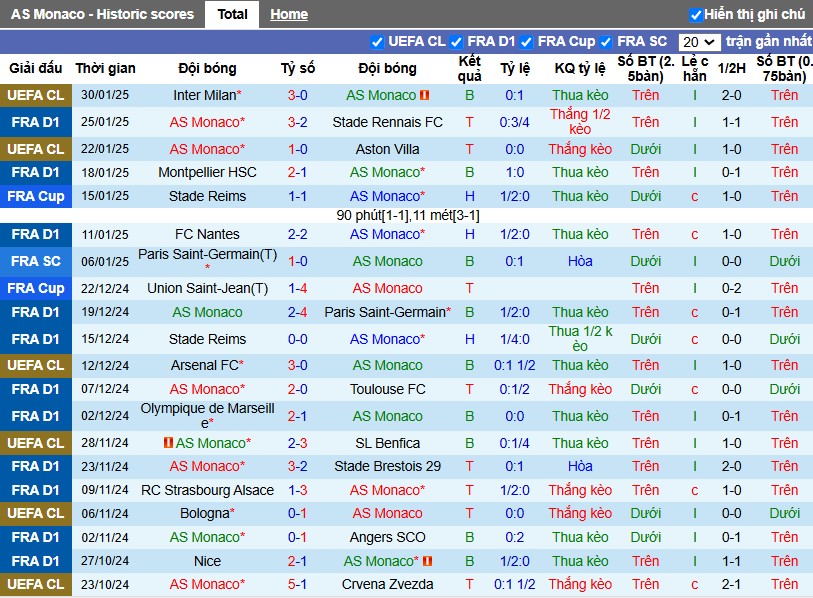Screen dimensions: 813x598
Task: Click the Kết quả column header
Action: pyautogui.click(x=469, y=68)
